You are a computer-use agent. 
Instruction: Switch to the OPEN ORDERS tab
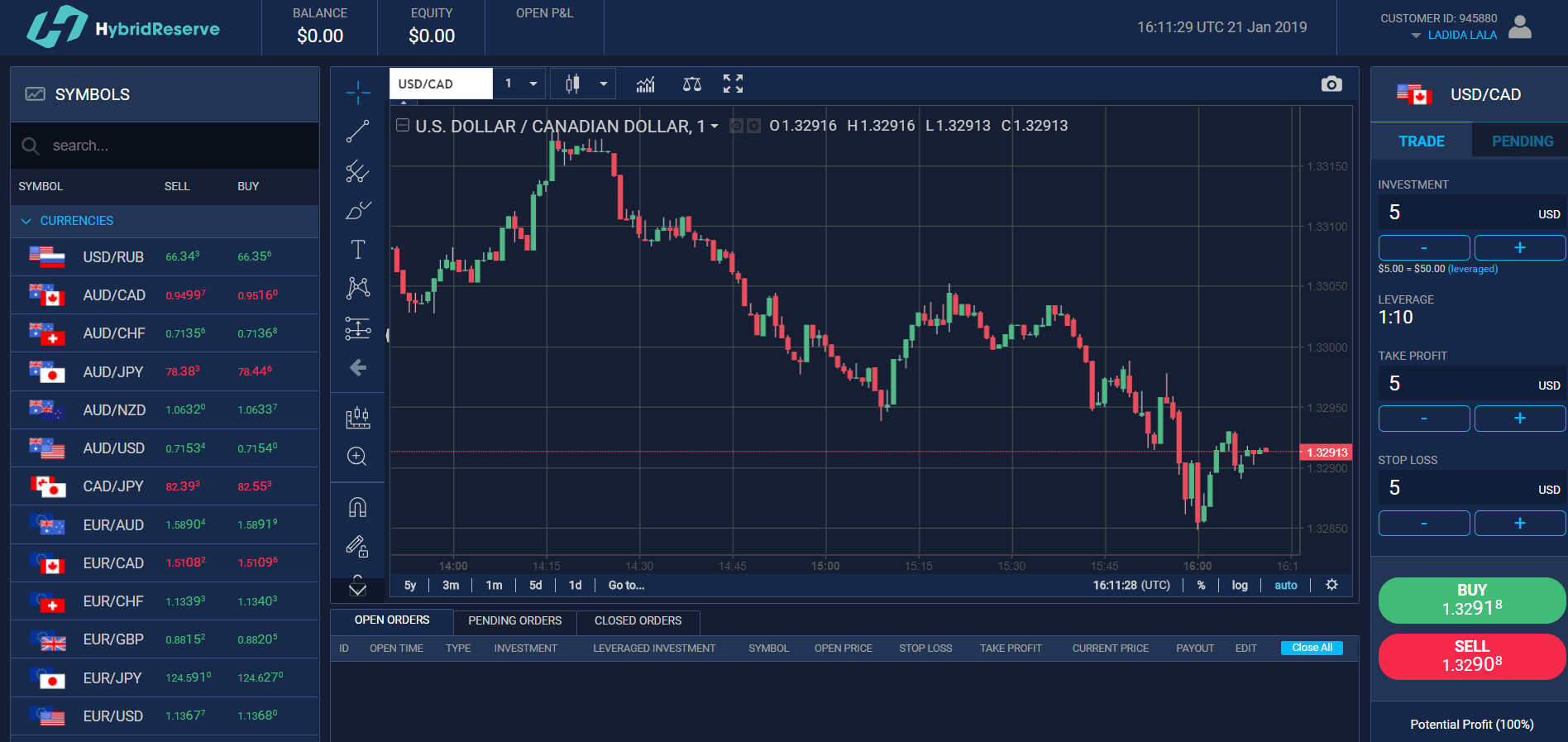pyautogui.click(x=392, y=620)
